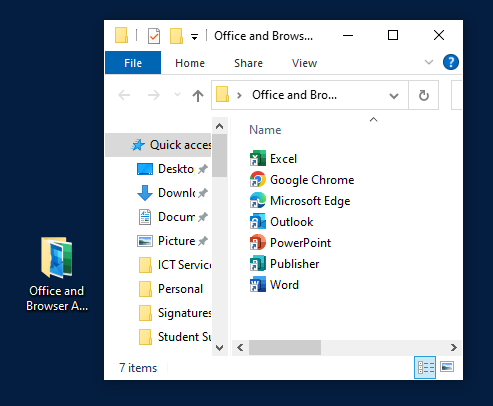
Task: Click the Desktop icon in navigation pane
Action: (145, 169)
